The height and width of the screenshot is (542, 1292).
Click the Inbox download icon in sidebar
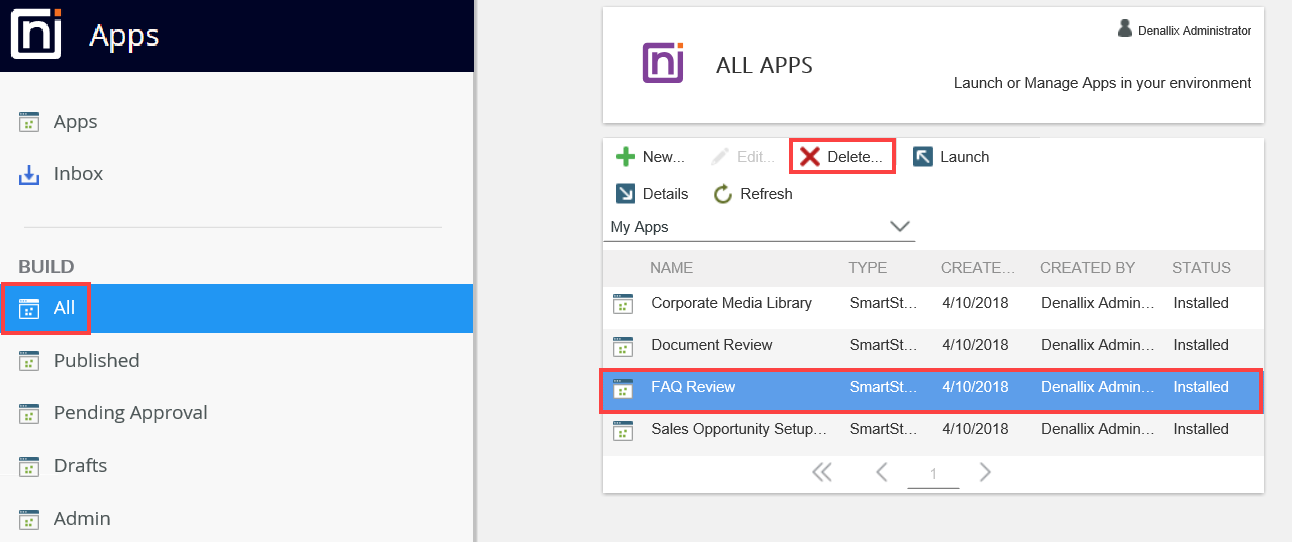(29, 174)
